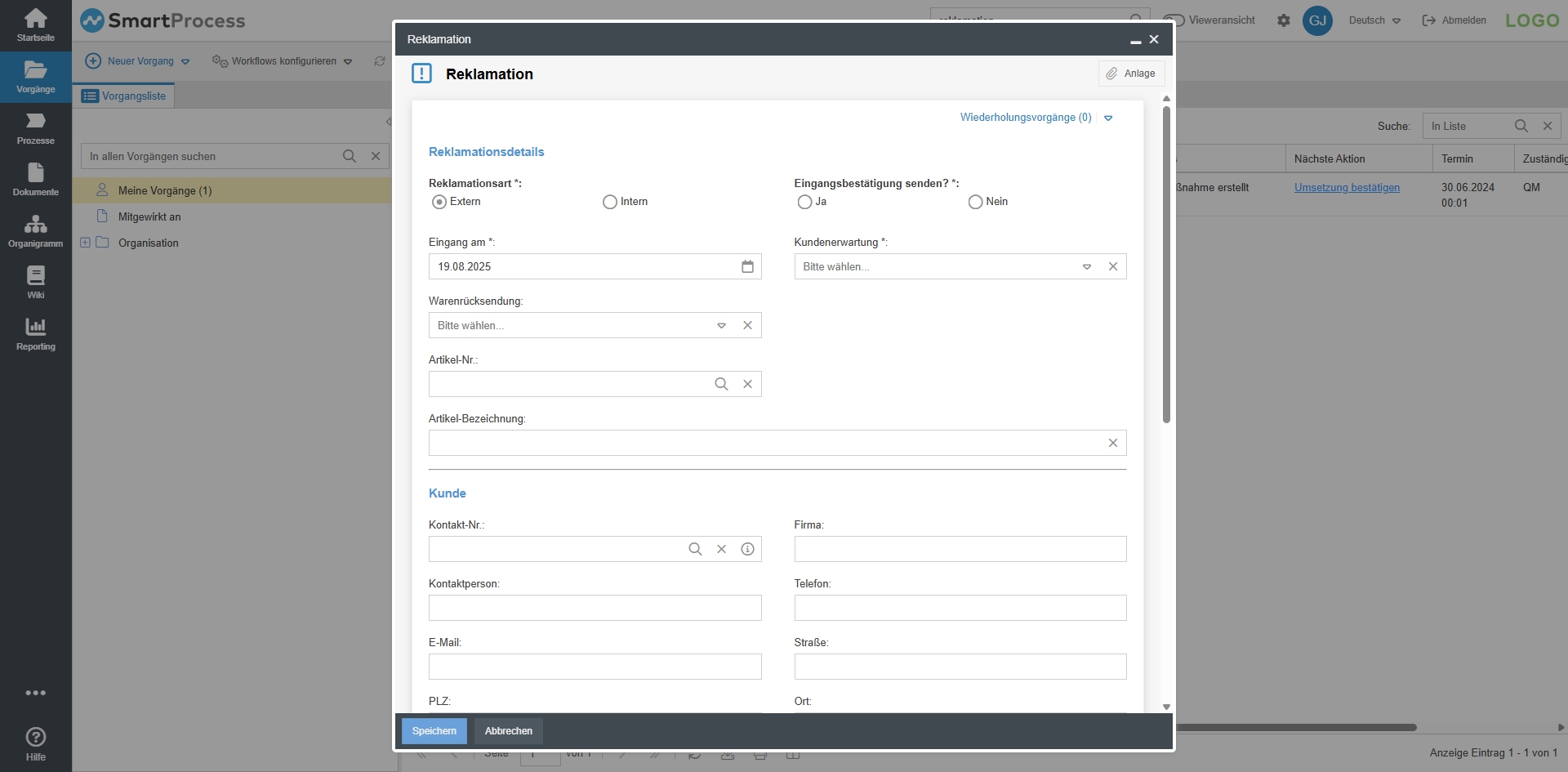The width and height of the screenshot is (1568, 772).
Task: Click the list's horizontal scrollbar
Action: pyautogui.click(x=1296, y=727)
